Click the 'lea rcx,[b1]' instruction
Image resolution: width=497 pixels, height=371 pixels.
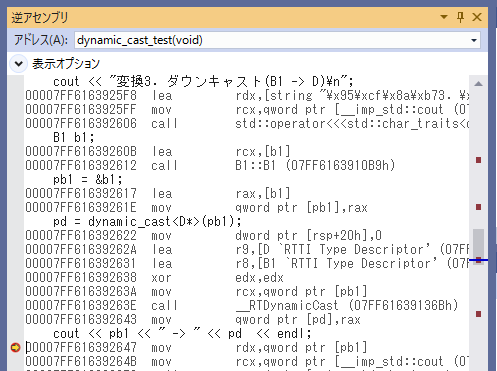point(158,152)
